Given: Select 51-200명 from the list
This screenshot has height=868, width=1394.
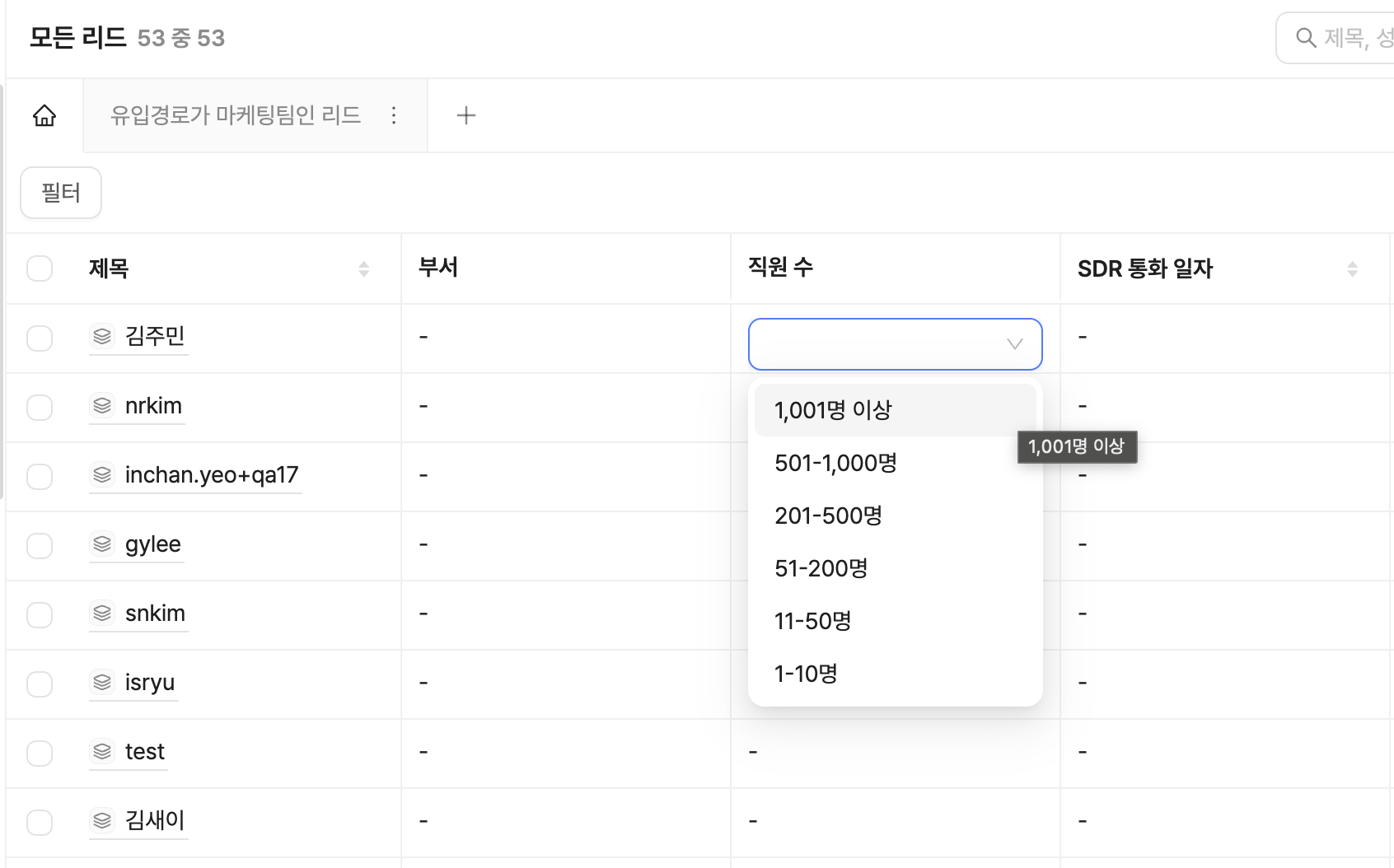Looking at the screenshot, I should [896, 568].
